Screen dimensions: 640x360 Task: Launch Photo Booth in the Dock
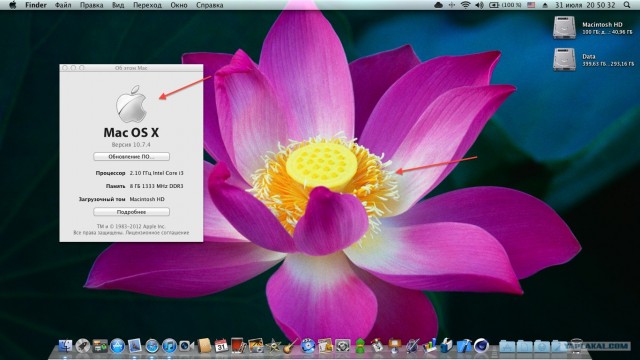point(238,345)
